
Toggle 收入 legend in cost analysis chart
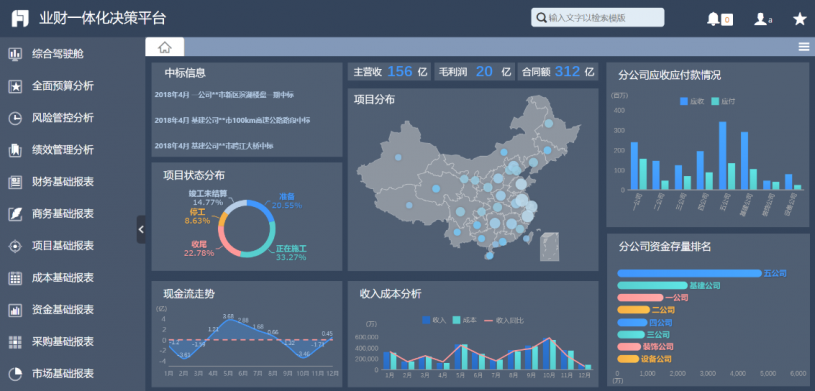pos(434,320)
